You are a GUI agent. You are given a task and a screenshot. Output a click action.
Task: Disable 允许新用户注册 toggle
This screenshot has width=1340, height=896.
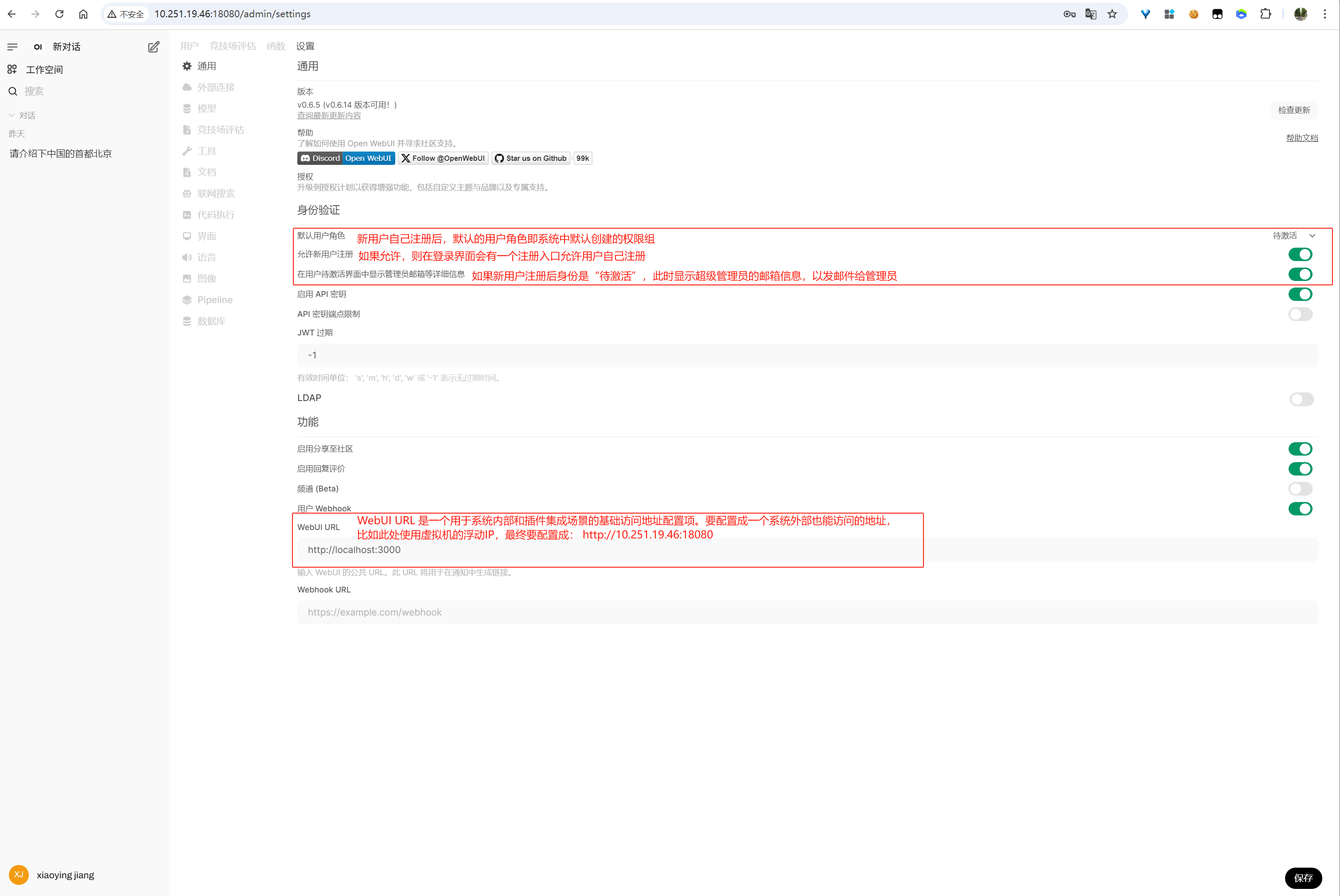tap(1300, 254)
